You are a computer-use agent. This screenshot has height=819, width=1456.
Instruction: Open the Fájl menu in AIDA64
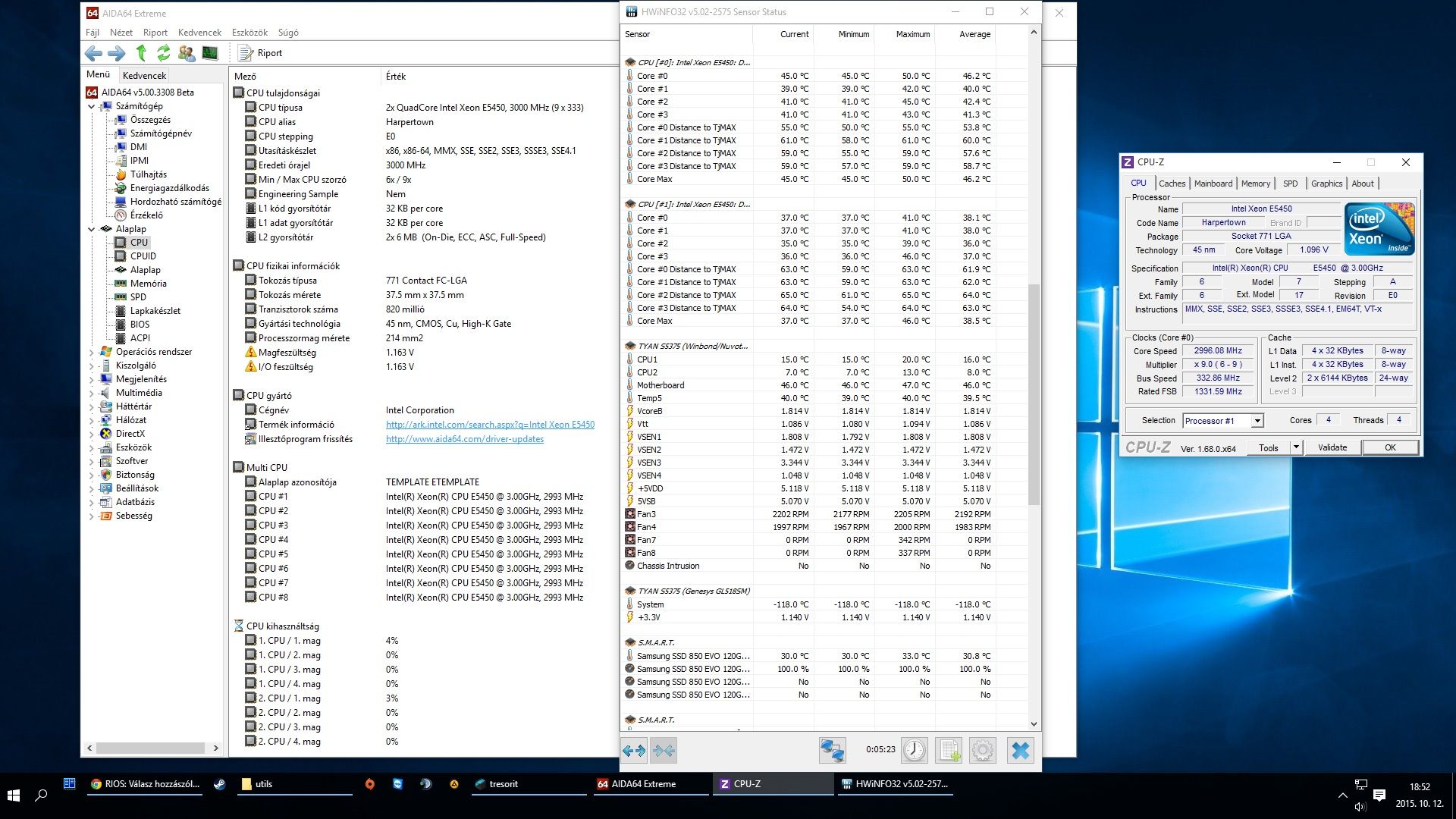[x=93, y=33]
